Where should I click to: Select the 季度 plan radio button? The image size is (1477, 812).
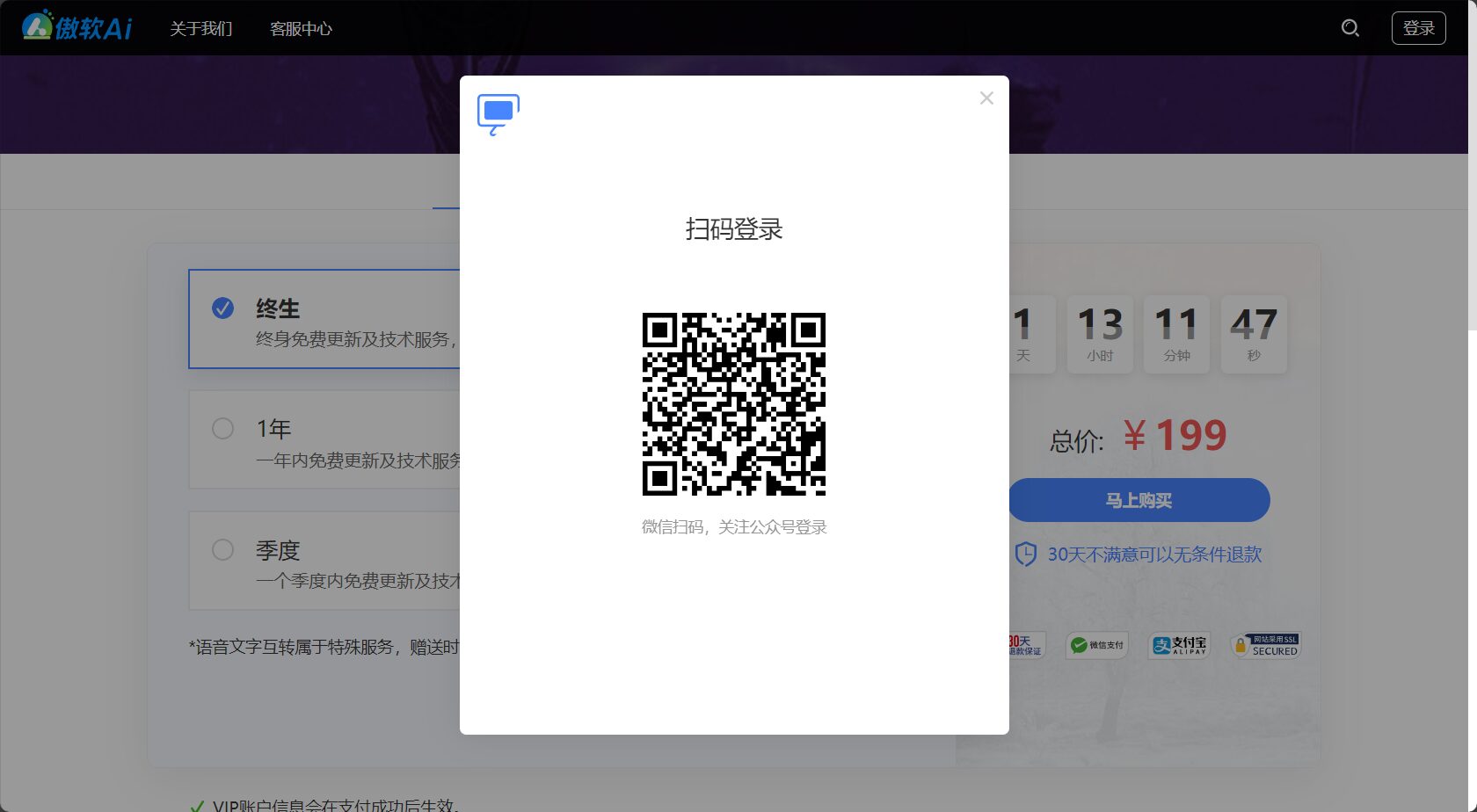(223, 549)
